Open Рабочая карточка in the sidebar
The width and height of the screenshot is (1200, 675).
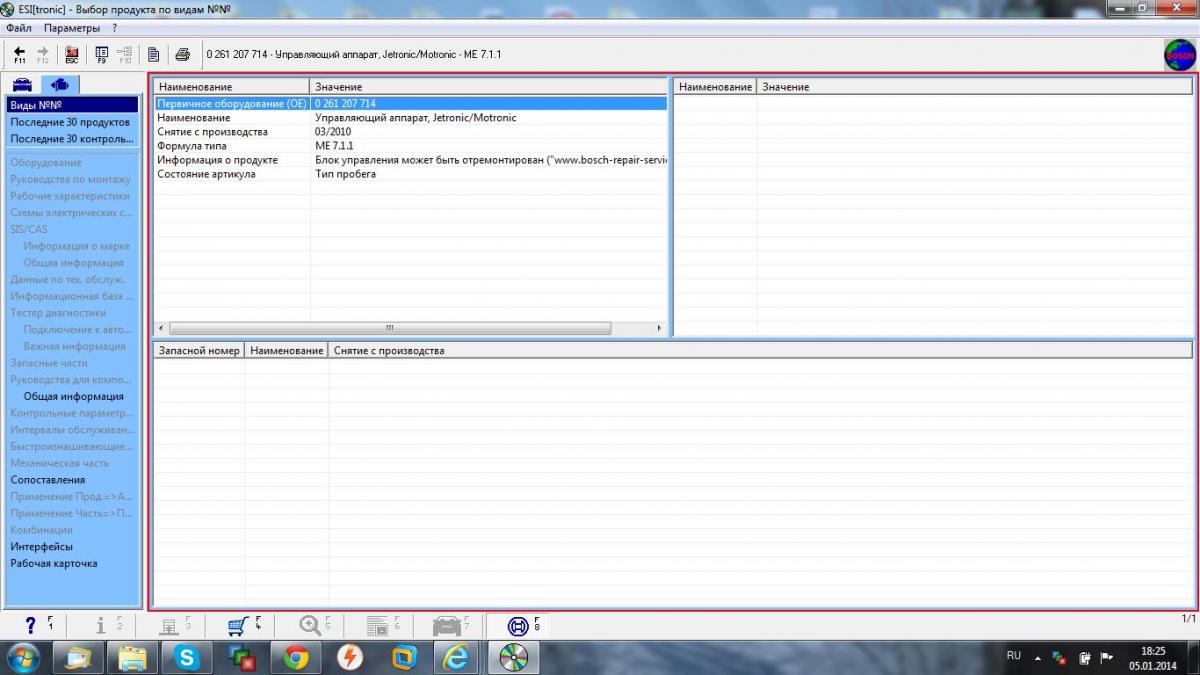click(x=54, y=563)
